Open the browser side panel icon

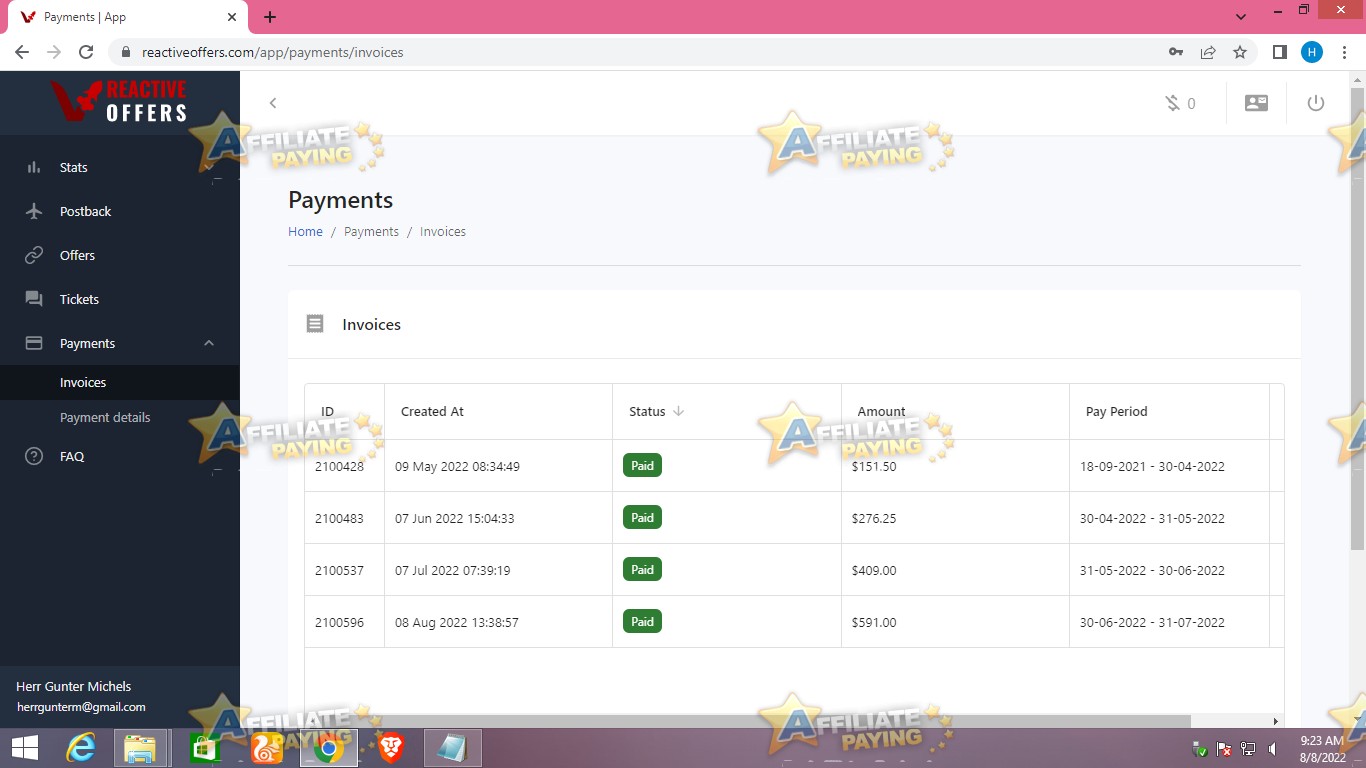coord(1279,52)
